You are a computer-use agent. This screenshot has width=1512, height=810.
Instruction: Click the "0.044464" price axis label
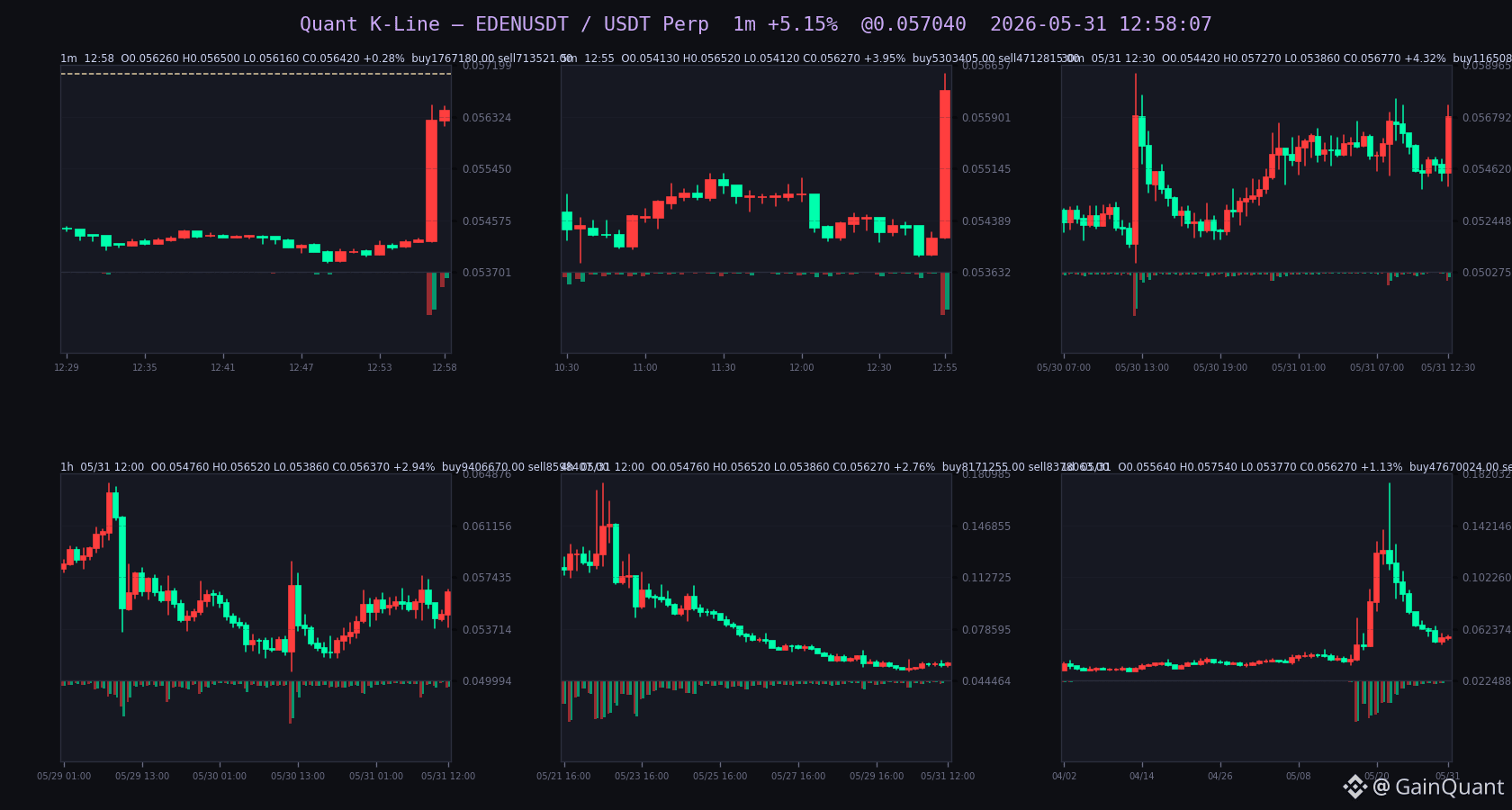click(986, 681)
